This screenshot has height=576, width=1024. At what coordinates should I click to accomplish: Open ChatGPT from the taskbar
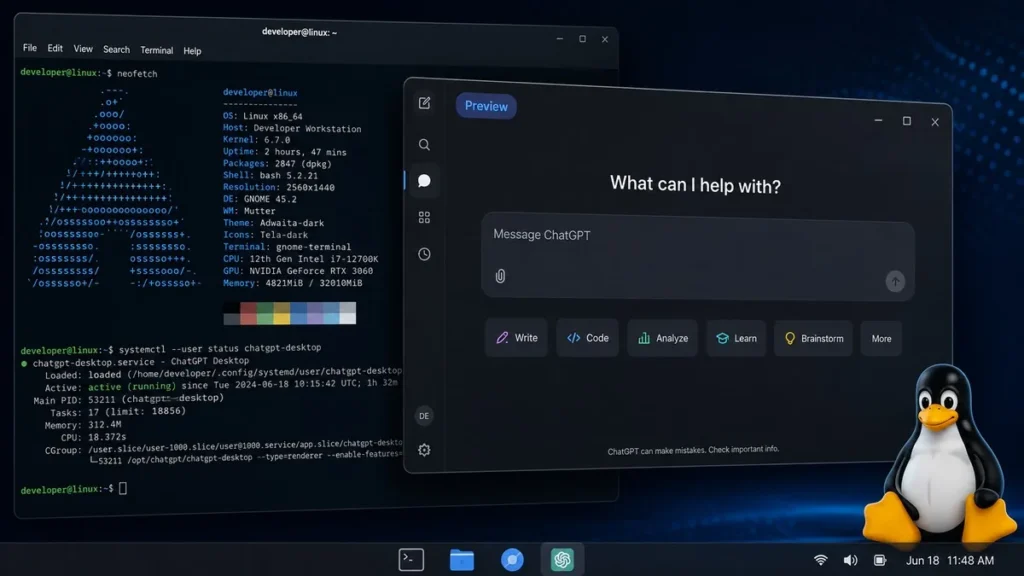click(562, 560)
